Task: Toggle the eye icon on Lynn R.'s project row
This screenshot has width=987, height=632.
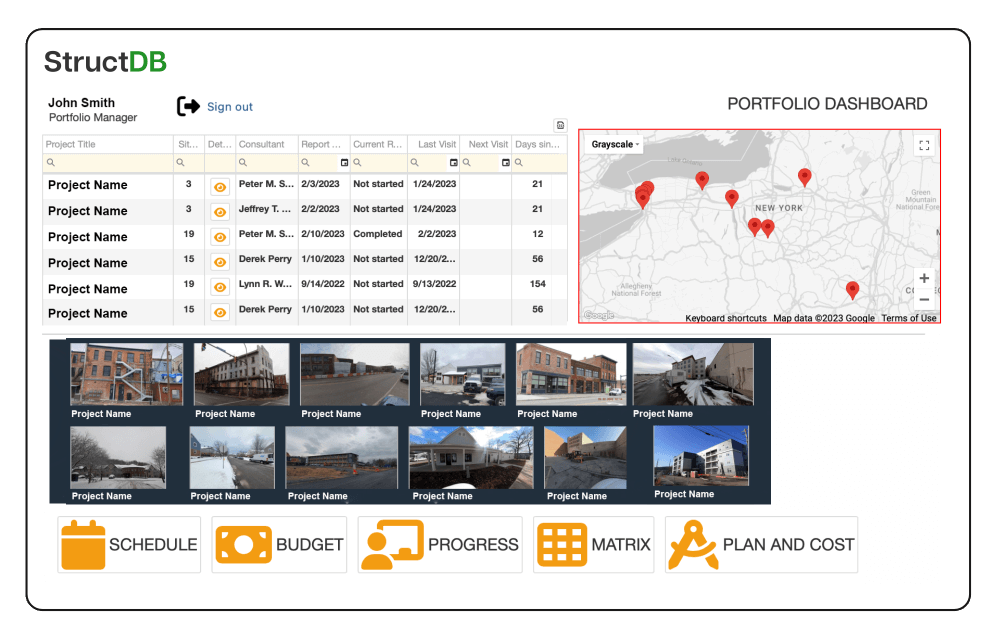Action: coord(219,288)
